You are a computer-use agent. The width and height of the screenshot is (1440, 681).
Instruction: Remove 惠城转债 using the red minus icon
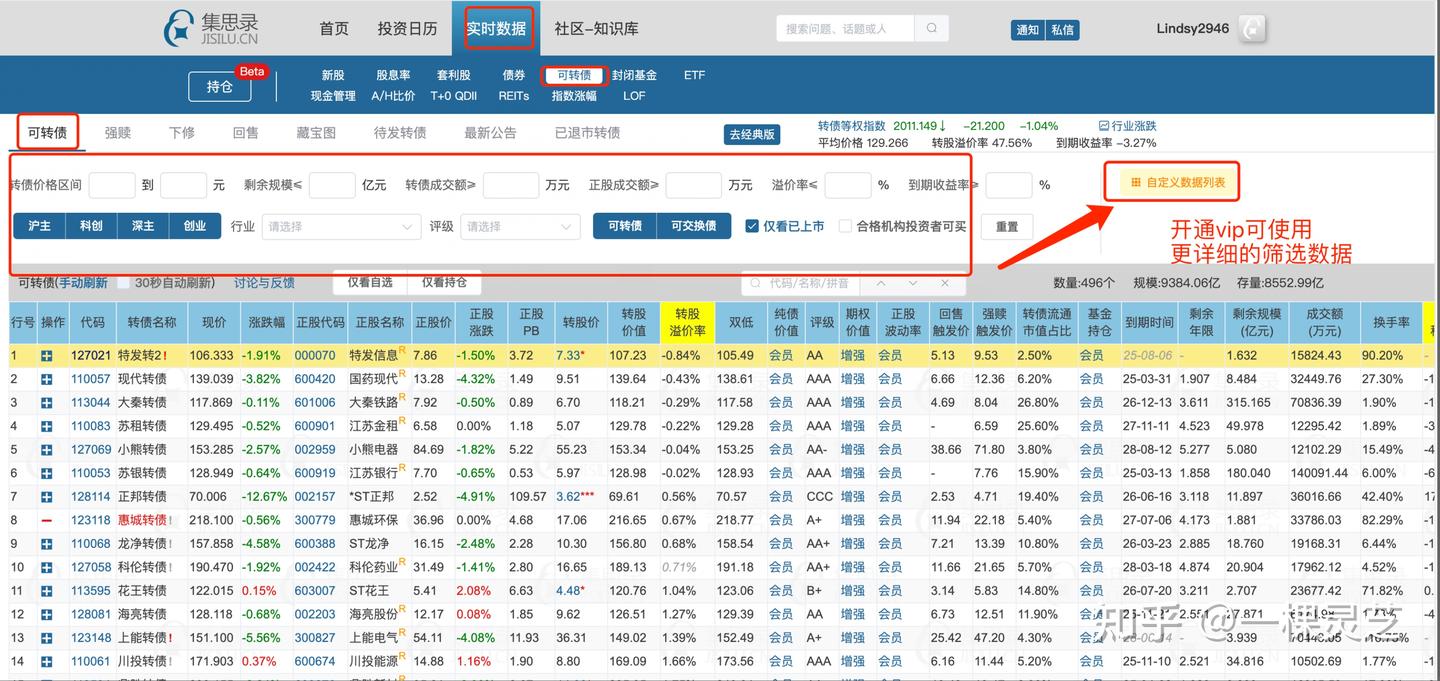click(x=47, y=520)
